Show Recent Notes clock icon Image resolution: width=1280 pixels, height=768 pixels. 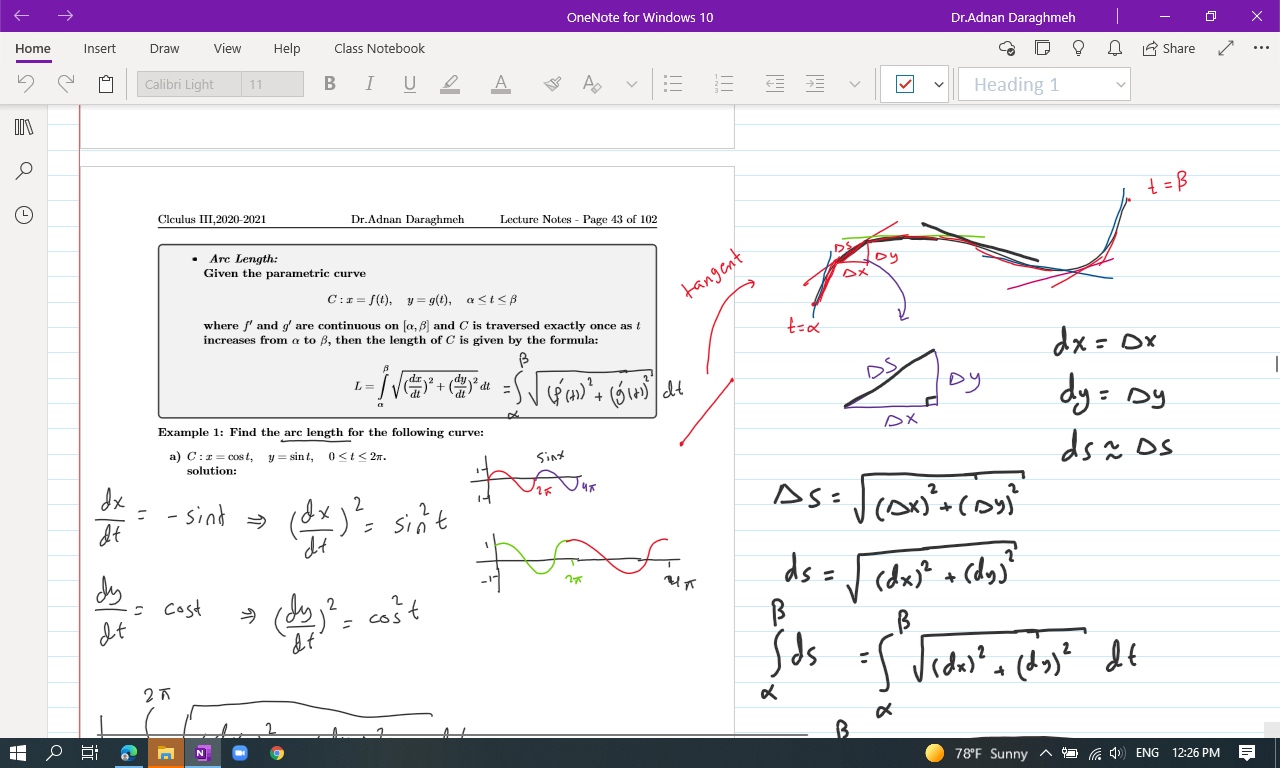point(25,214)
